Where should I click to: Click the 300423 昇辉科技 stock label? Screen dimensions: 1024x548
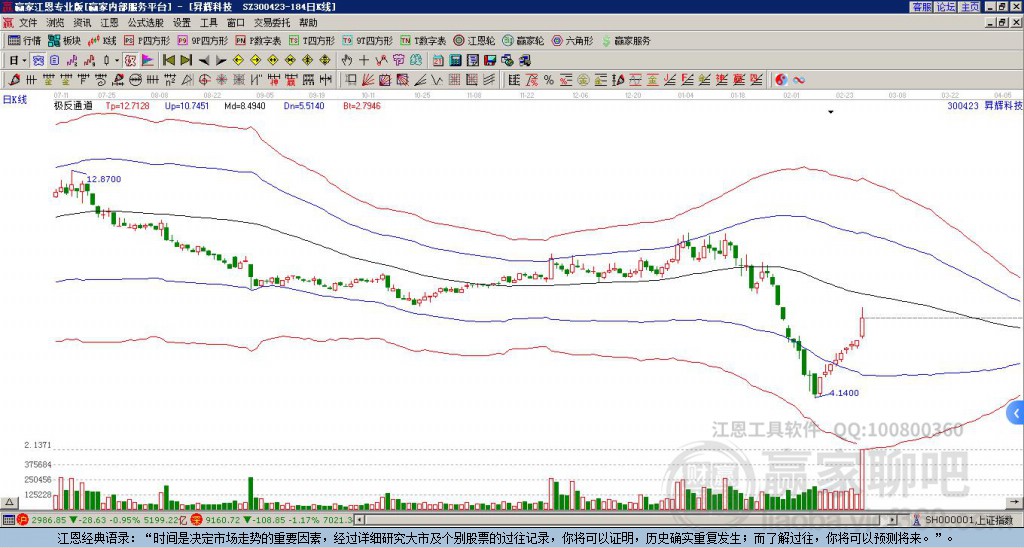[984, 105]
